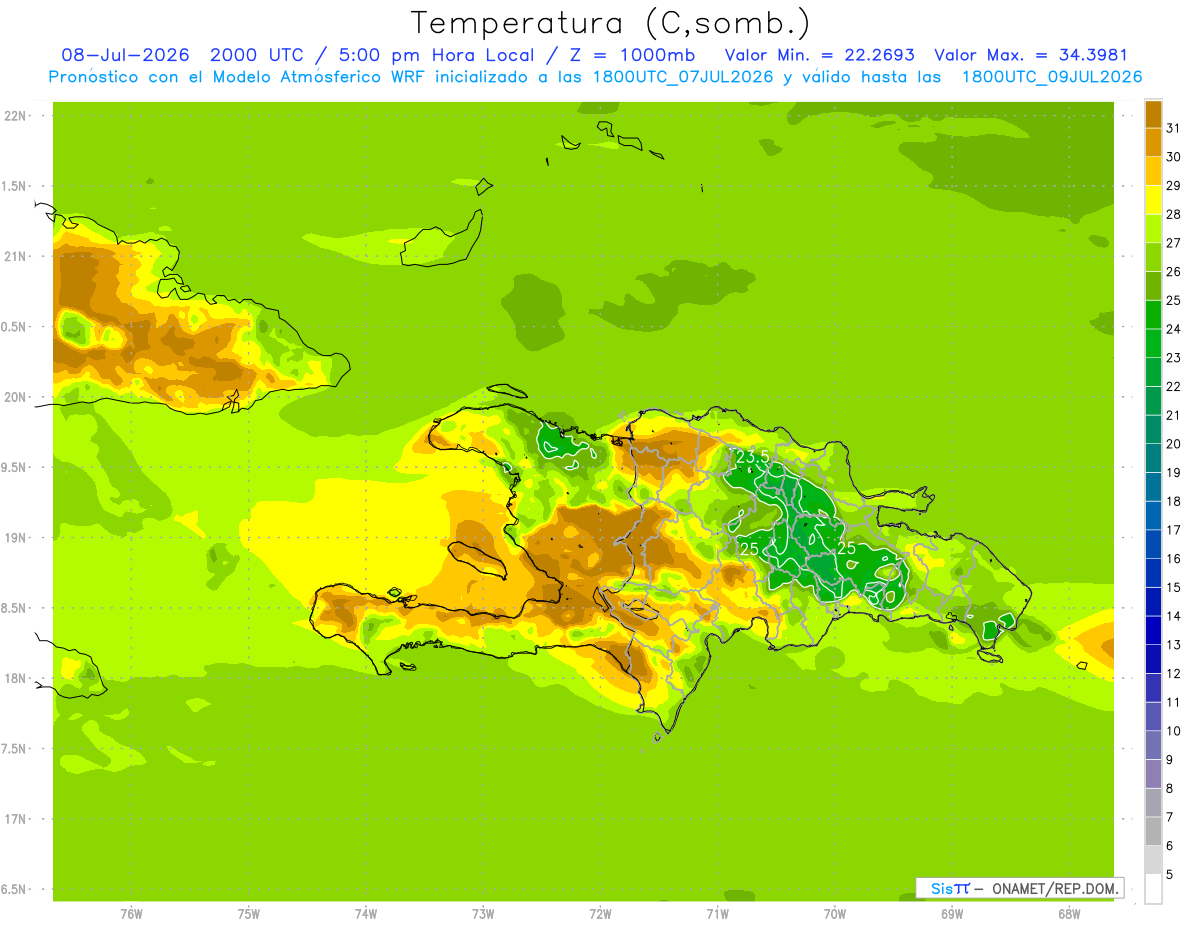
Task: Click the legend value label "31"
Action: (x=1174, y=128)
